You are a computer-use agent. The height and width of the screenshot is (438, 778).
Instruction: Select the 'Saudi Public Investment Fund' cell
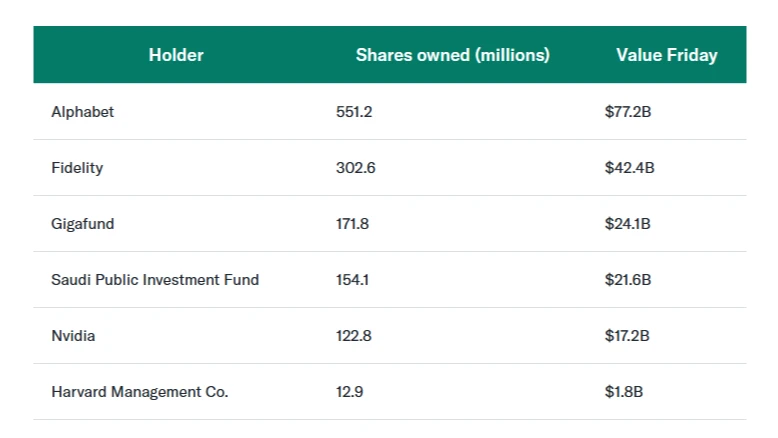tap(155, 280)
